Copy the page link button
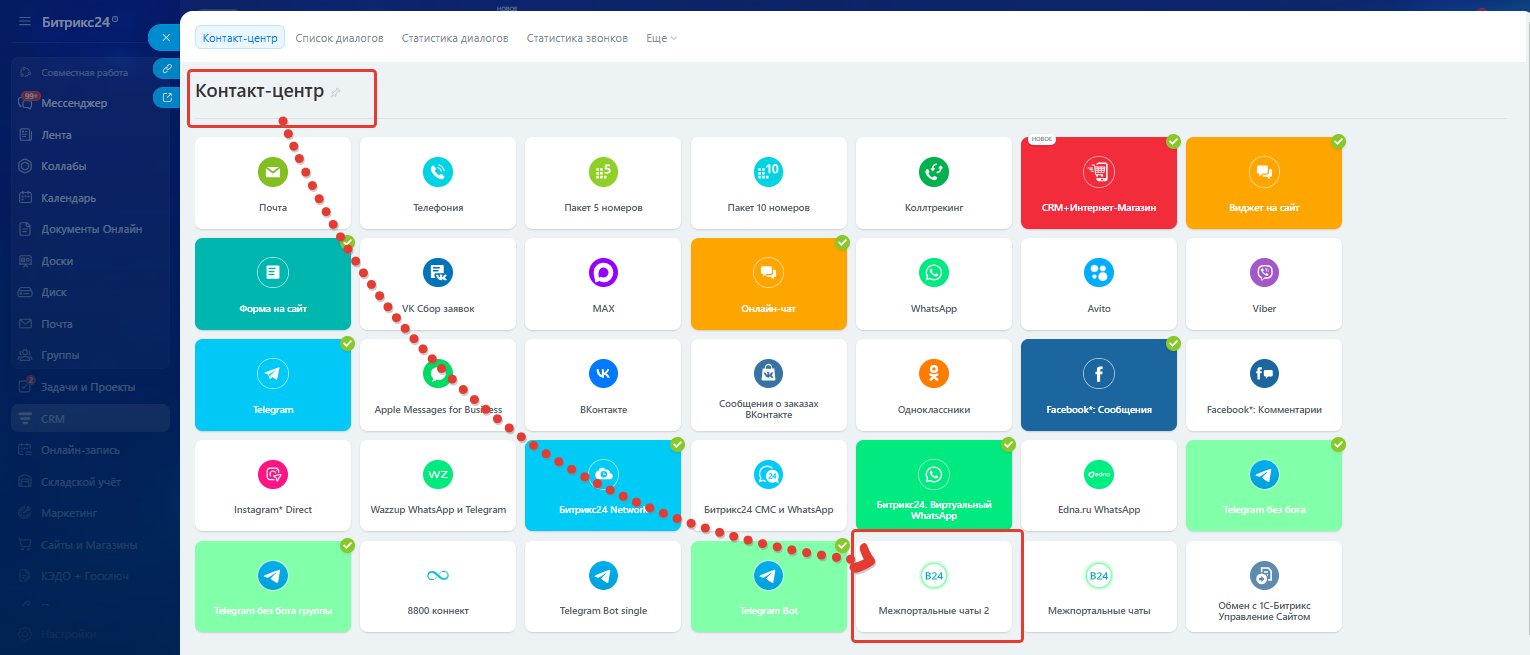This screenshot has width=1530, height=655. click(167, 68)
